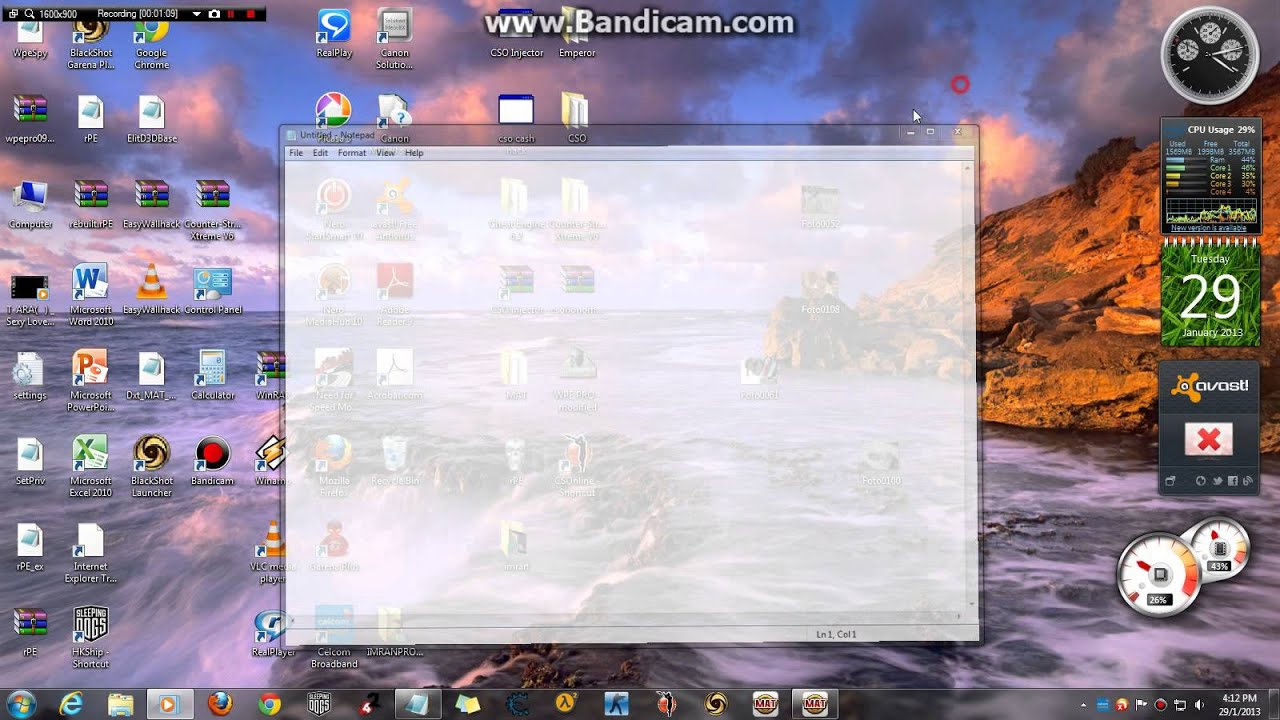Select the WpeSpy desktop icon
Viewport: 1280px width, 720px height.
[x=30, y=40]
